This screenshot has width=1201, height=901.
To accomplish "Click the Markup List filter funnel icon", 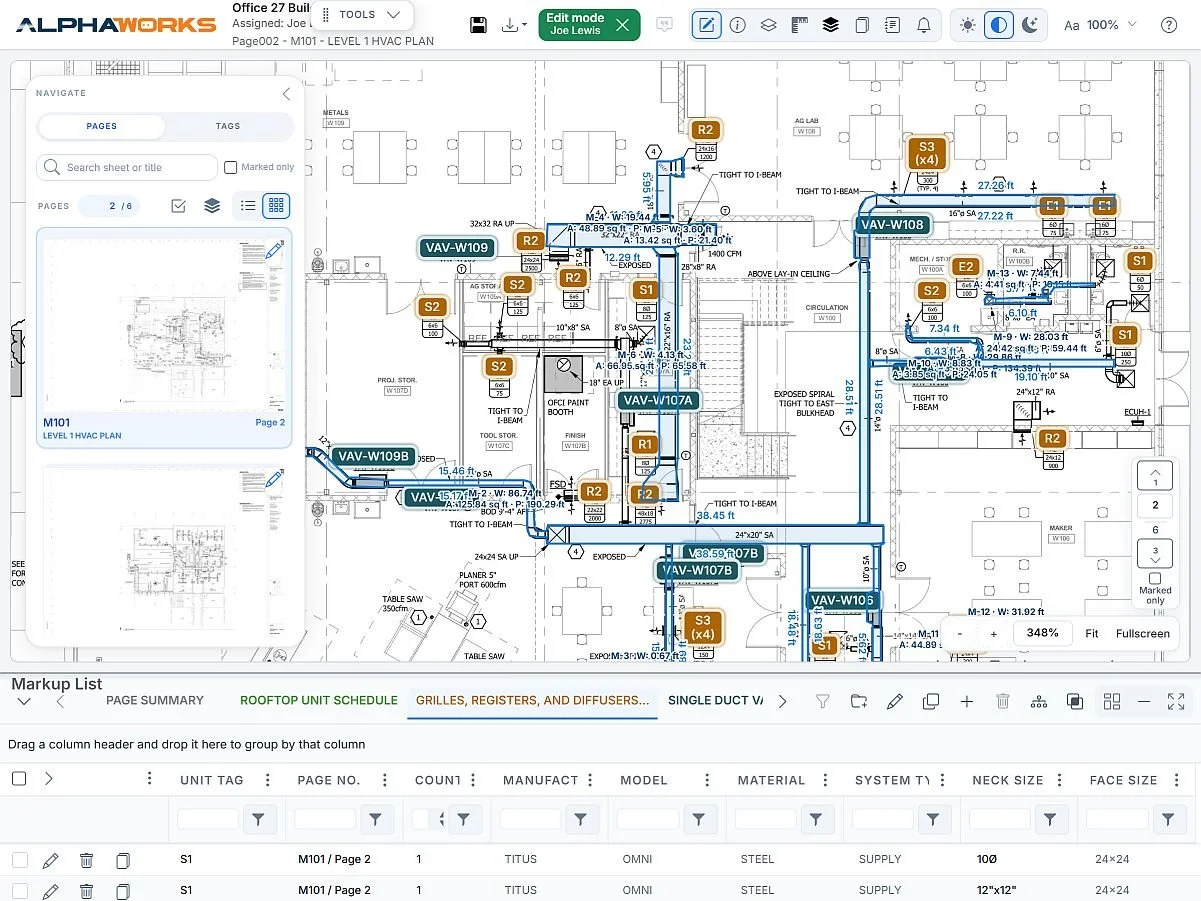I will pyautogui.click(x=822, y=702).
